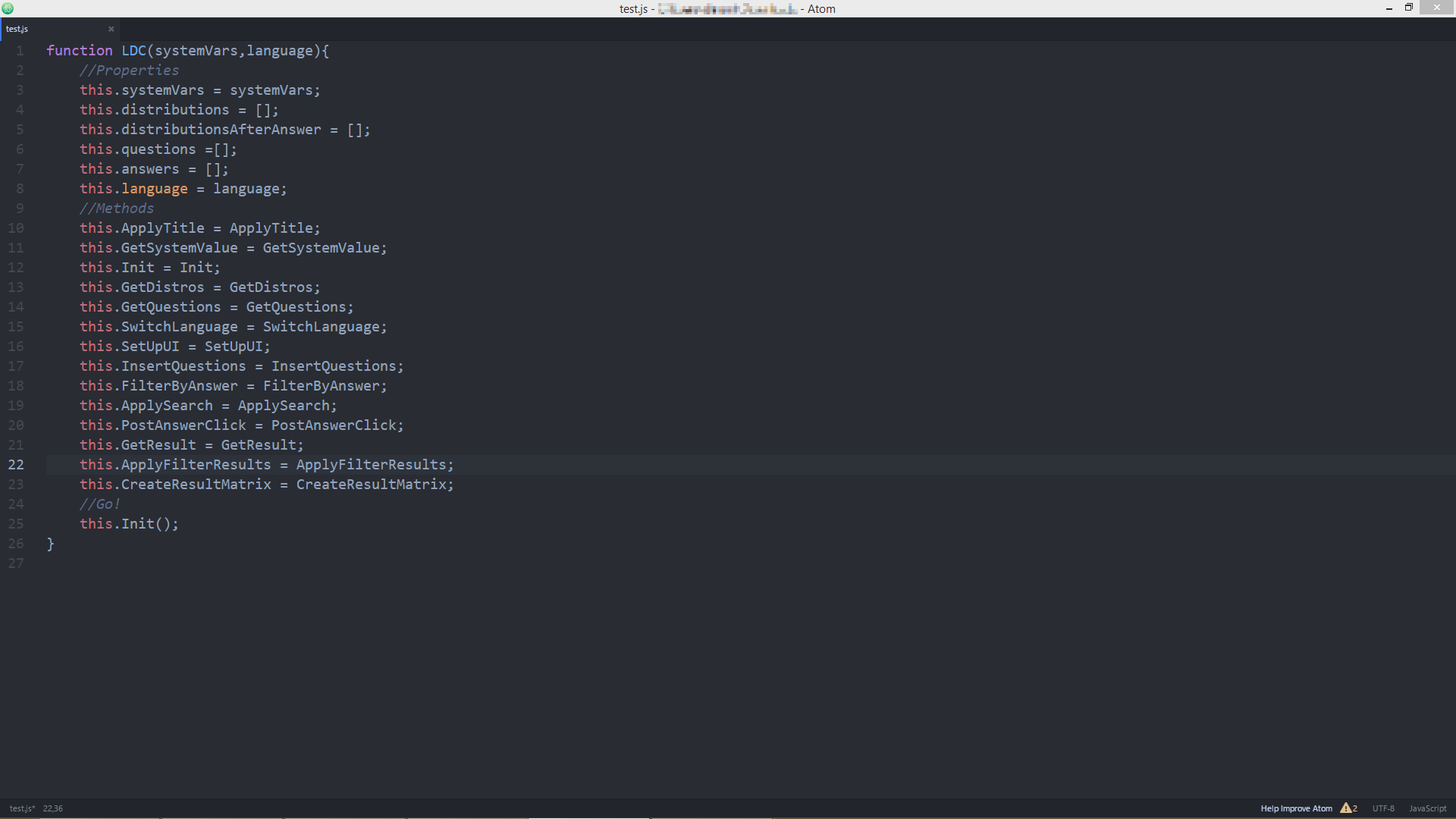Select the test.js tab
The image size is (1456, 819).
(45, 29)
